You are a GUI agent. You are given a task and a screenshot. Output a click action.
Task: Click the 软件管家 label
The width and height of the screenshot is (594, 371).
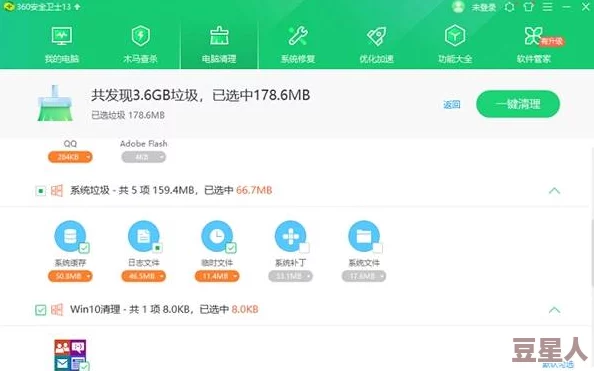coord(533,59)
